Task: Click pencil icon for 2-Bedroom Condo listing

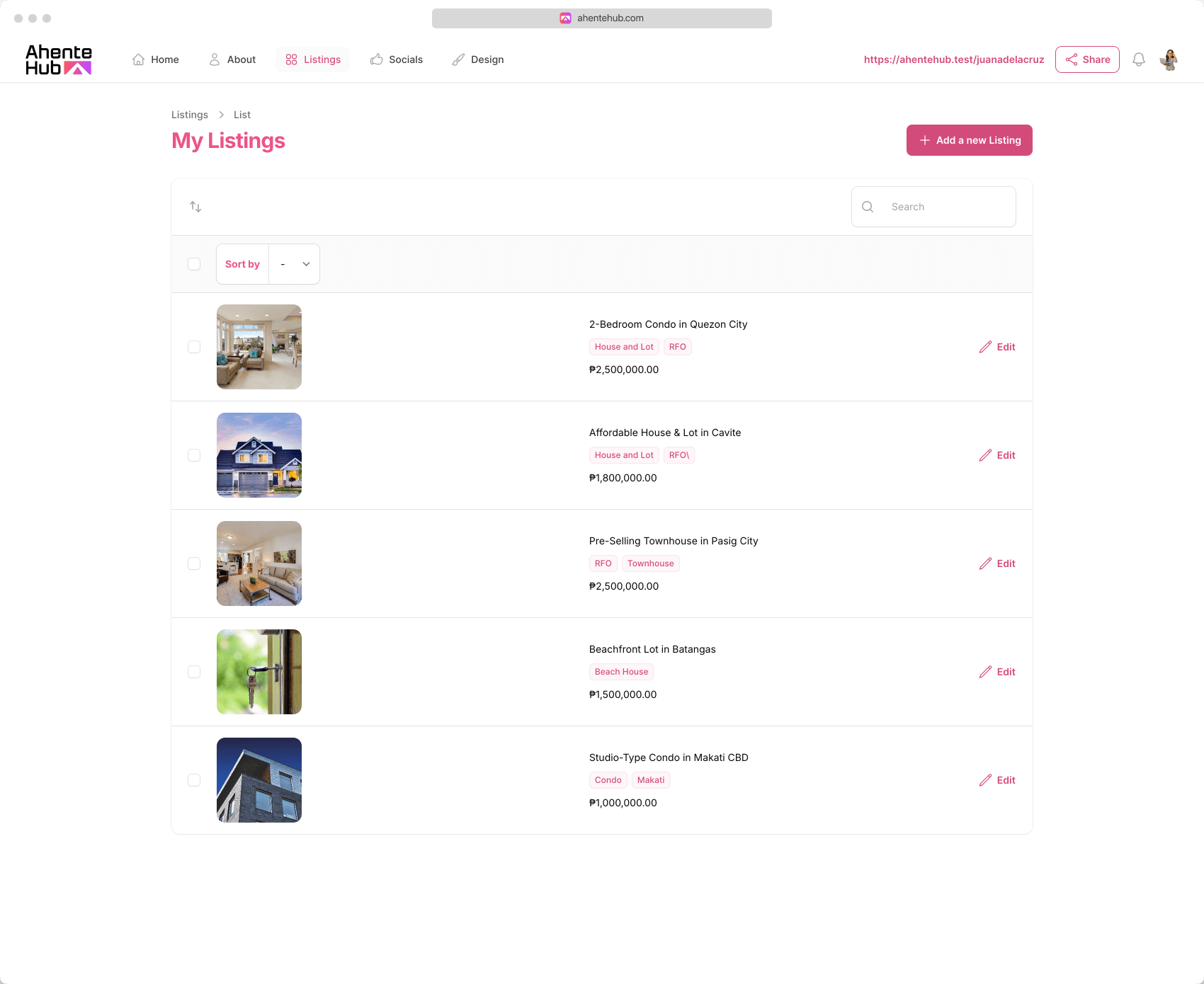Action: (x=985, y=347)
